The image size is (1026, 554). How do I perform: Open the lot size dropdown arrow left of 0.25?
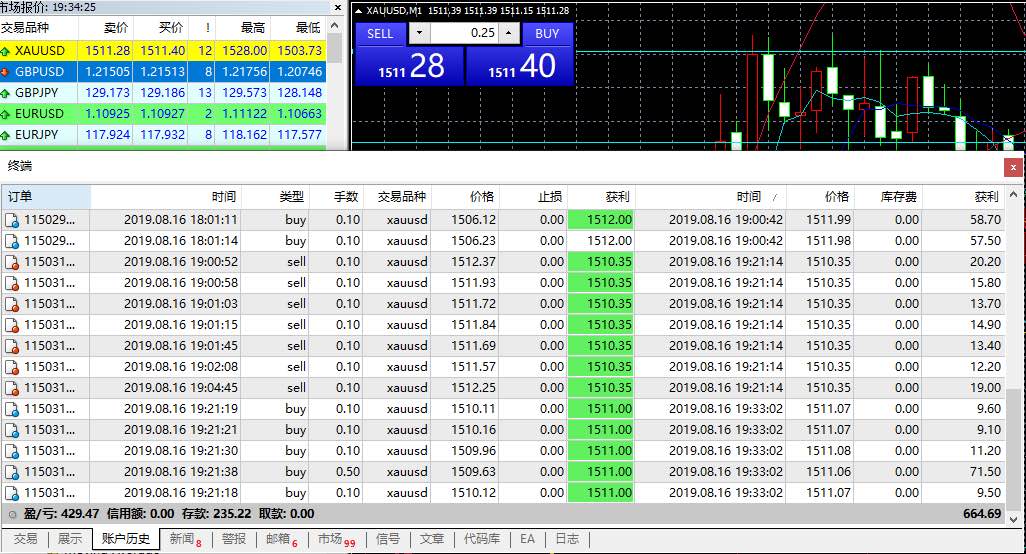pos(419,33)
